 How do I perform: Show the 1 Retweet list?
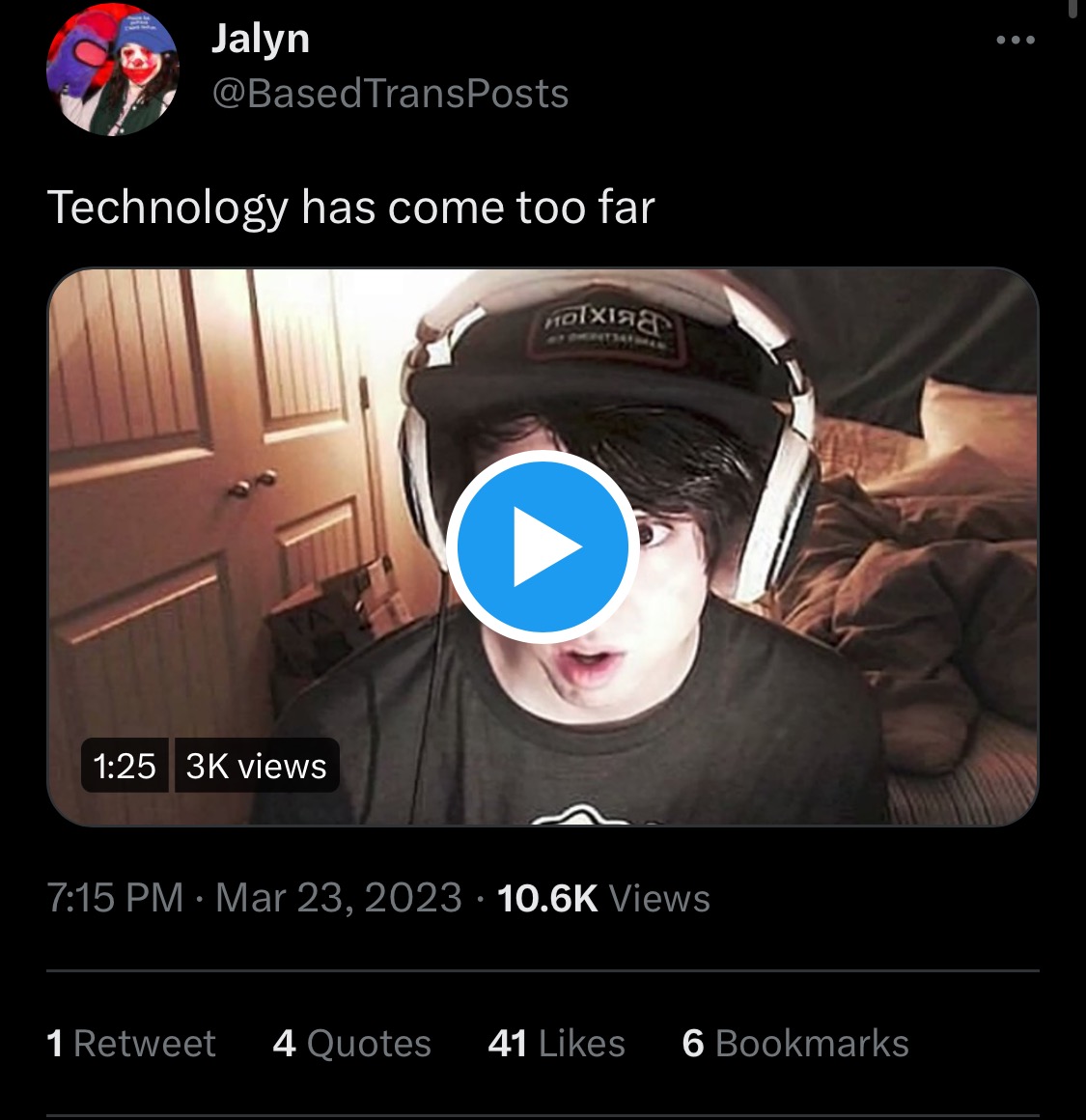(x=130, y=1043)
